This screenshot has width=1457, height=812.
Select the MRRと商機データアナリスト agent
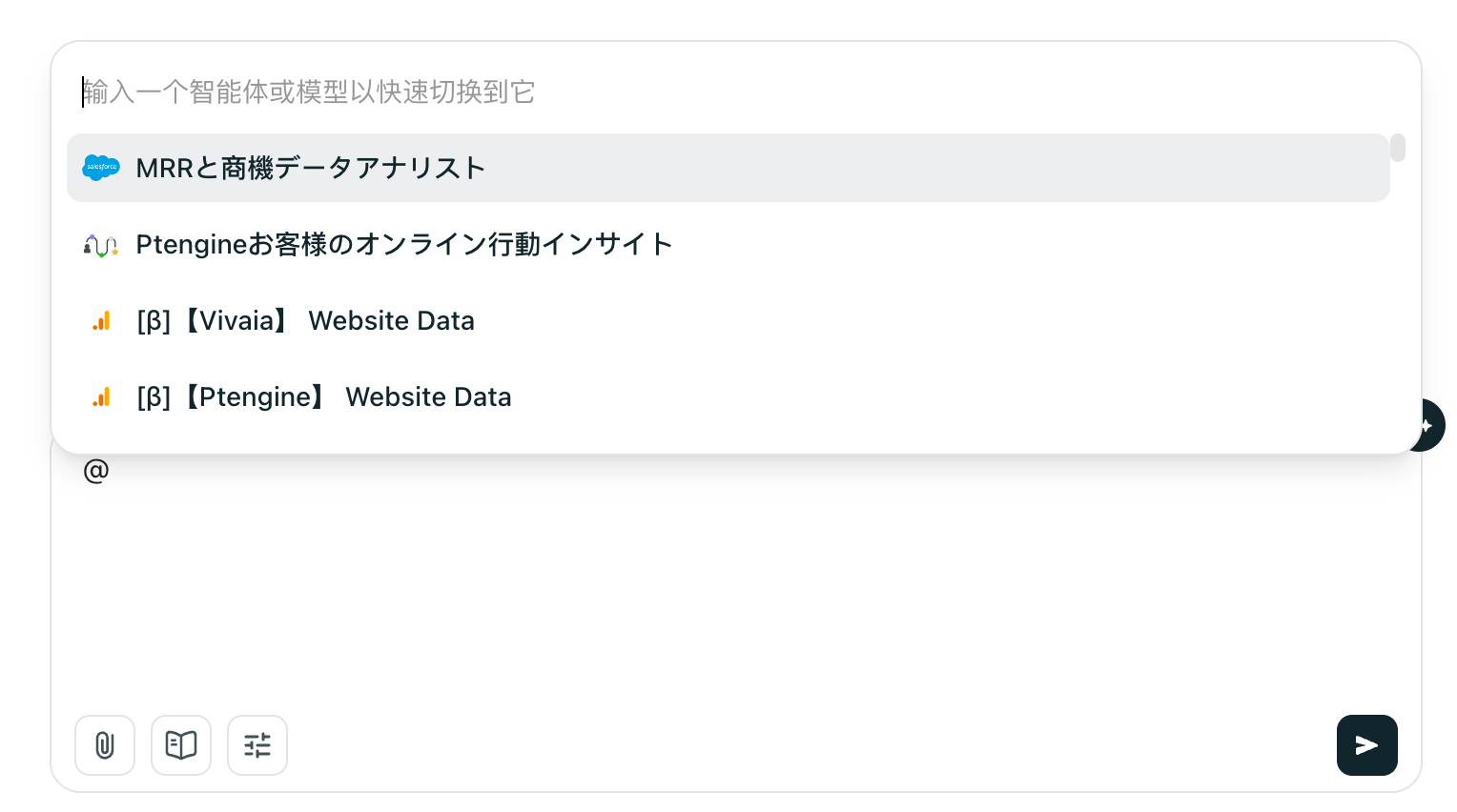(x=311, y=169)
